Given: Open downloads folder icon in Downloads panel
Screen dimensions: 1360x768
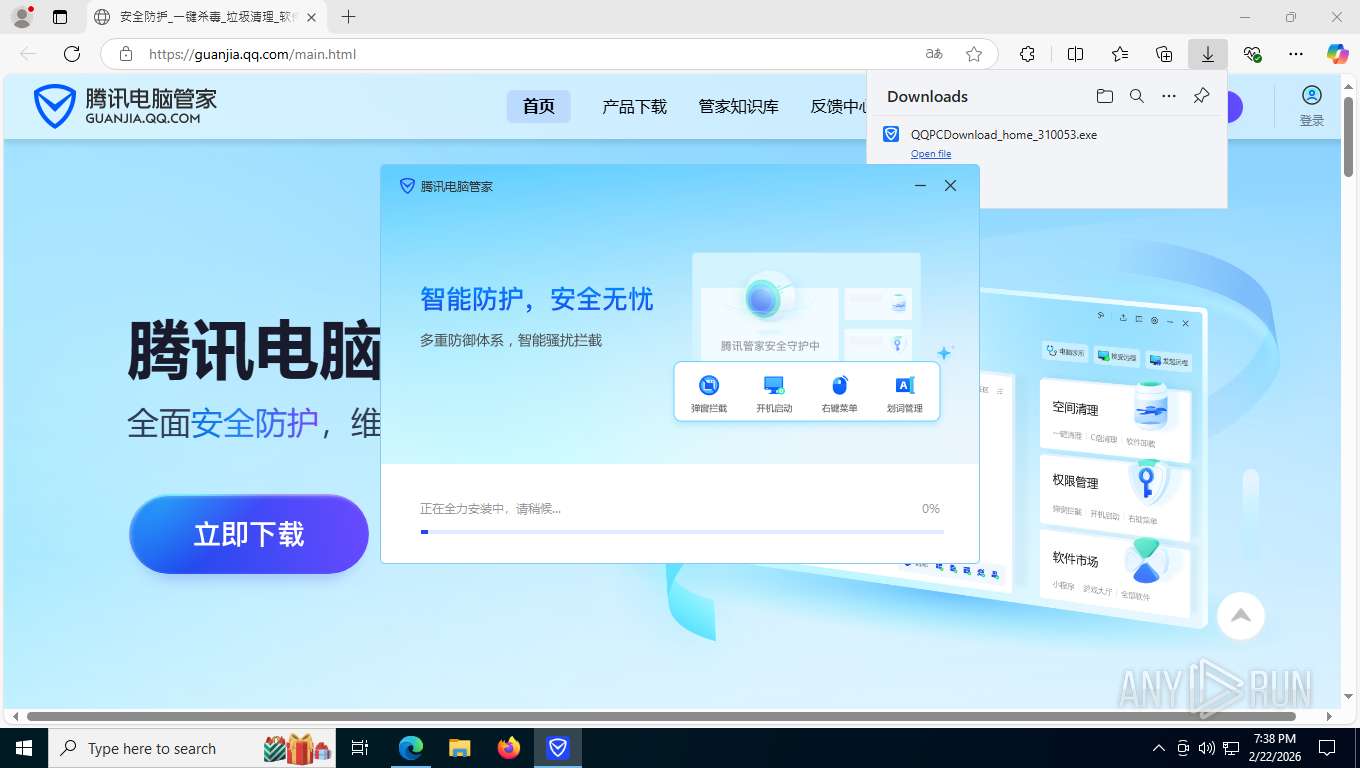Looking at the screenshot, I should coord(1104,96).
